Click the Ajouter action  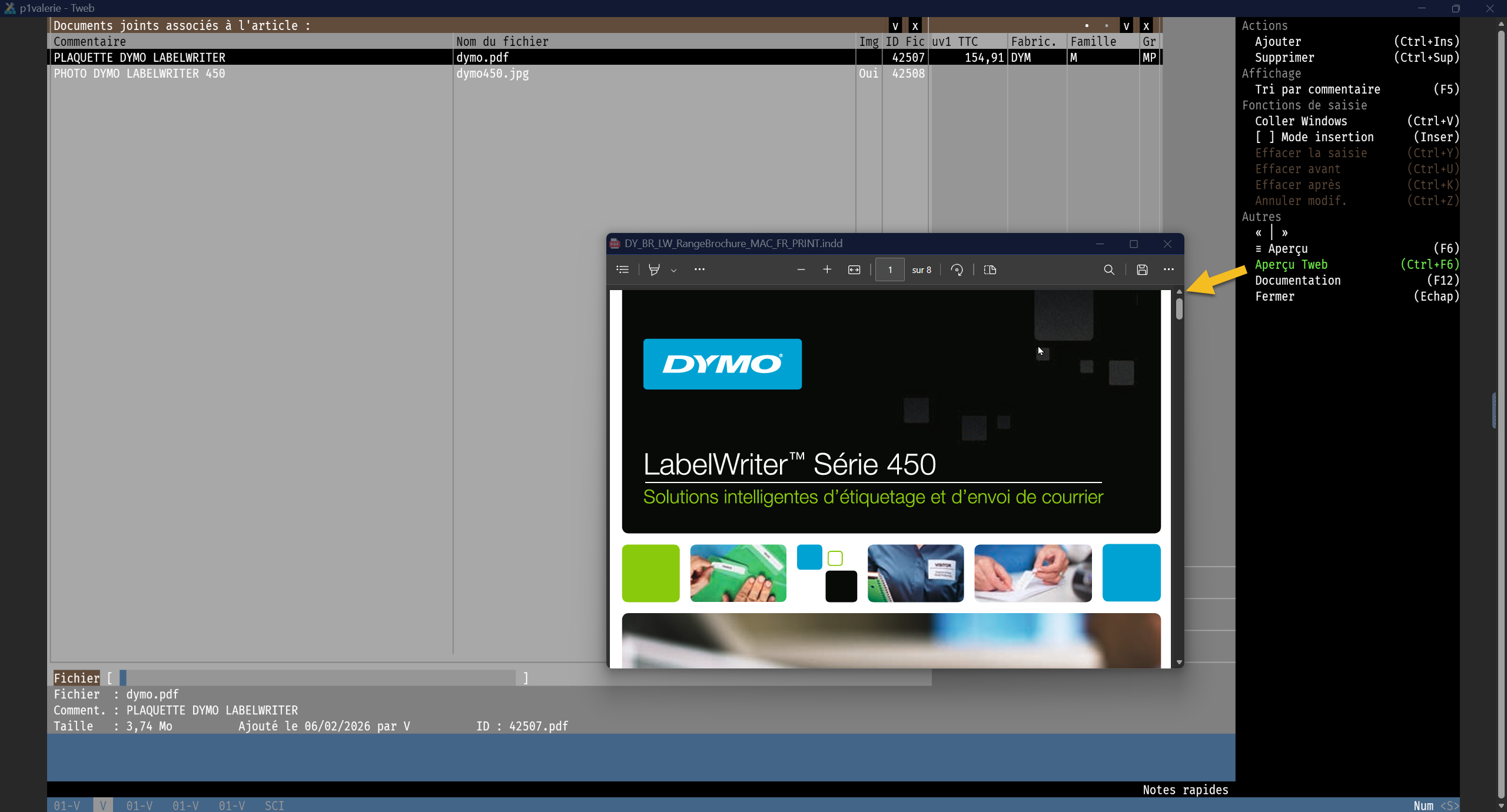[1278, 42]
